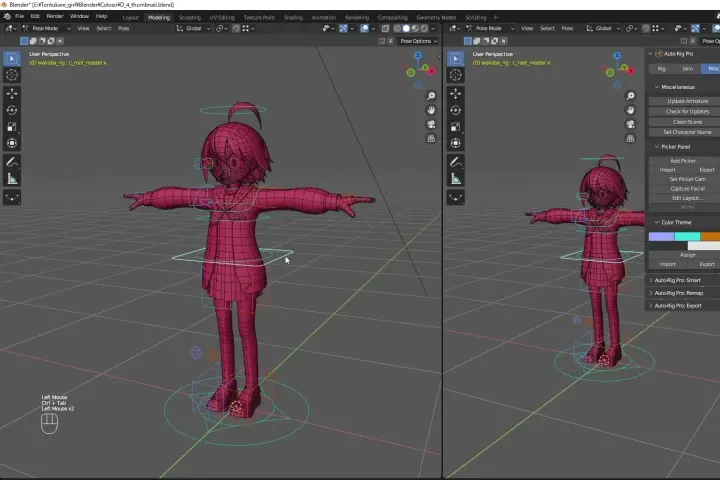
Task: Switch to rendered shading in left viewport
Action: pyautogui.click(x=424, y=28)
